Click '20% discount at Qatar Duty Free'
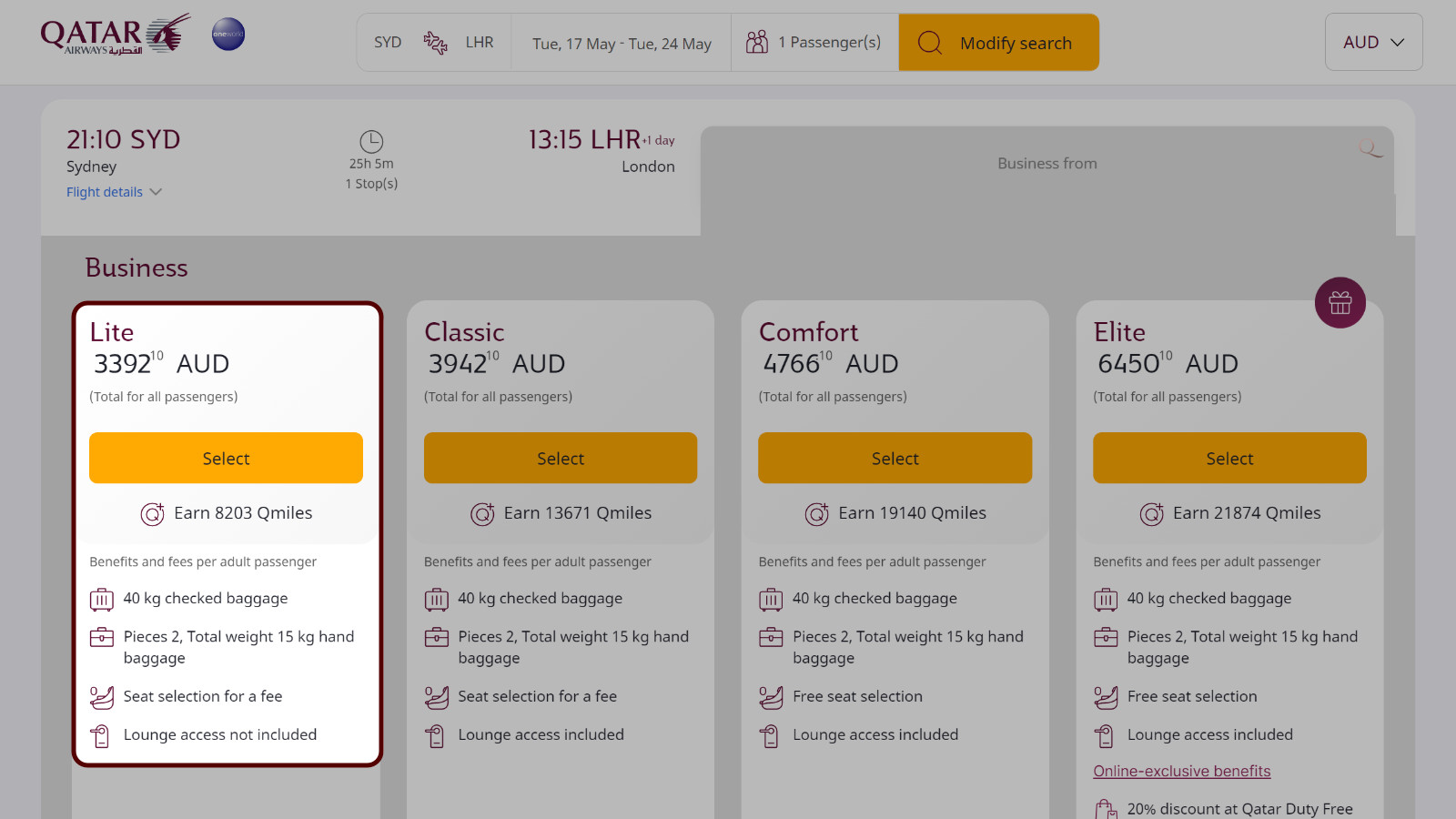Screen dimensions: 1456x819 coord(1239,809)
